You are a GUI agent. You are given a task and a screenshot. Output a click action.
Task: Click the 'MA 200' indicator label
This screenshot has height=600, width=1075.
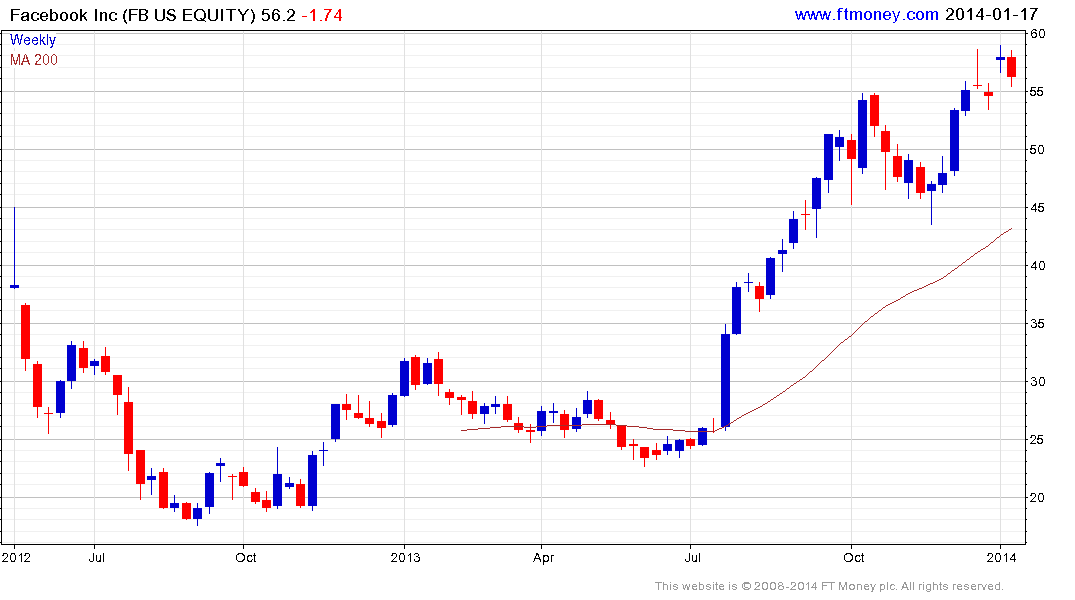[34, 60]
